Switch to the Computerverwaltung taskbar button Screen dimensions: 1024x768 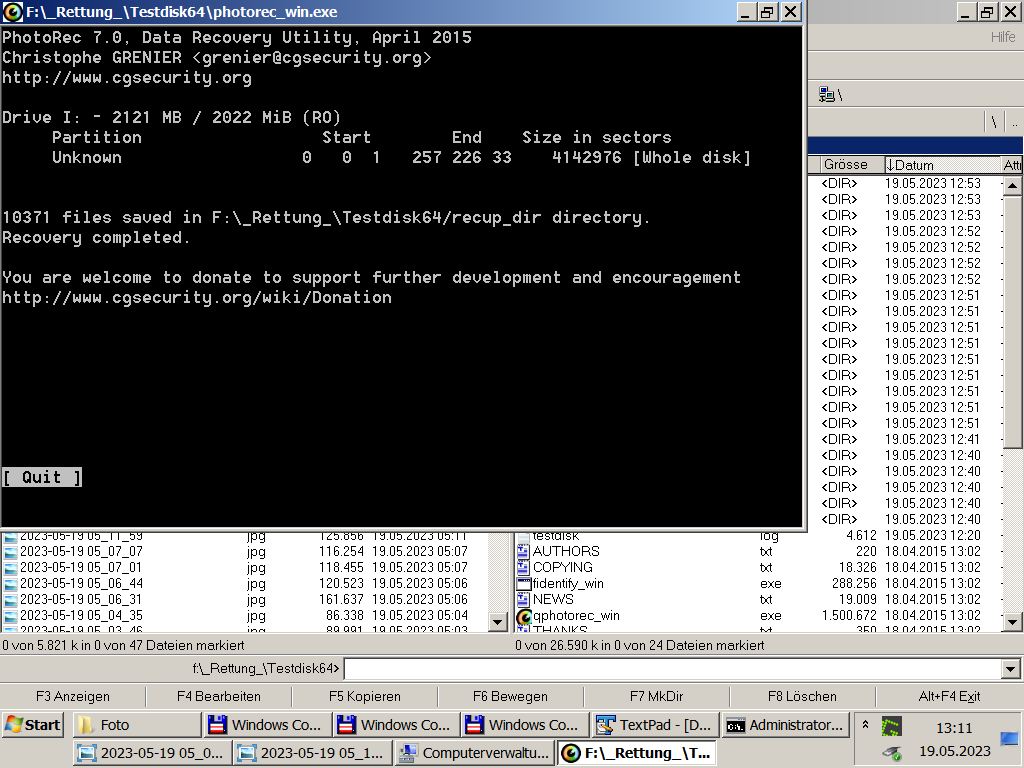[475, 752]
